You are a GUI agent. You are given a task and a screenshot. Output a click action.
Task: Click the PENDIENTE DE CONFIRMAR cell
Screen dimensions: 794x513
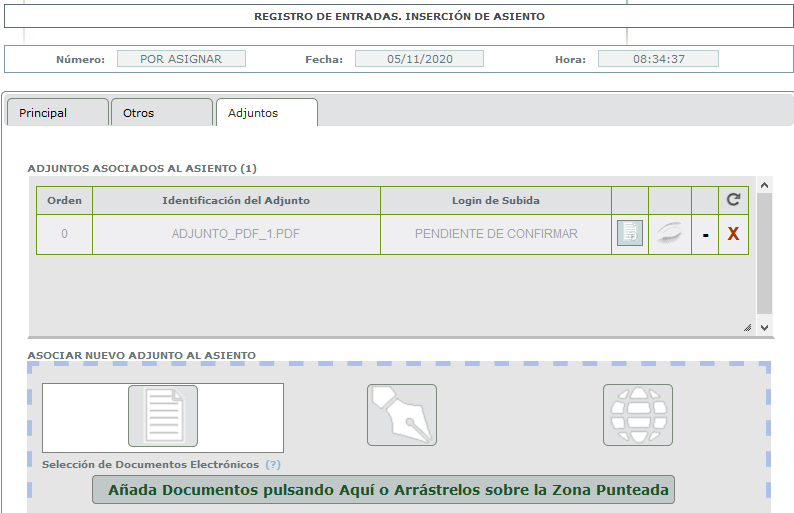click(496, 234)
